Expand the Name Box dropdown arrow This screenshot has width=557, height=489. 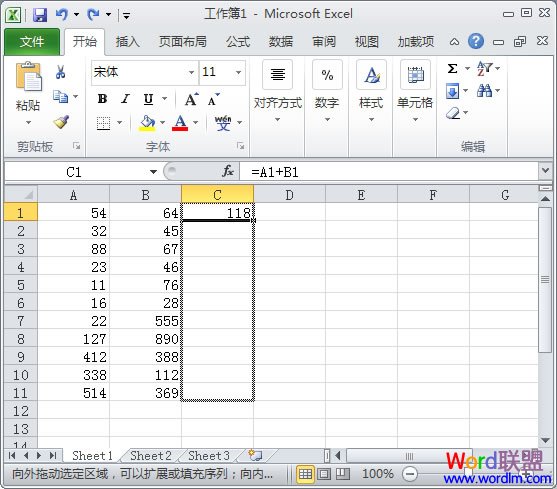153,172
